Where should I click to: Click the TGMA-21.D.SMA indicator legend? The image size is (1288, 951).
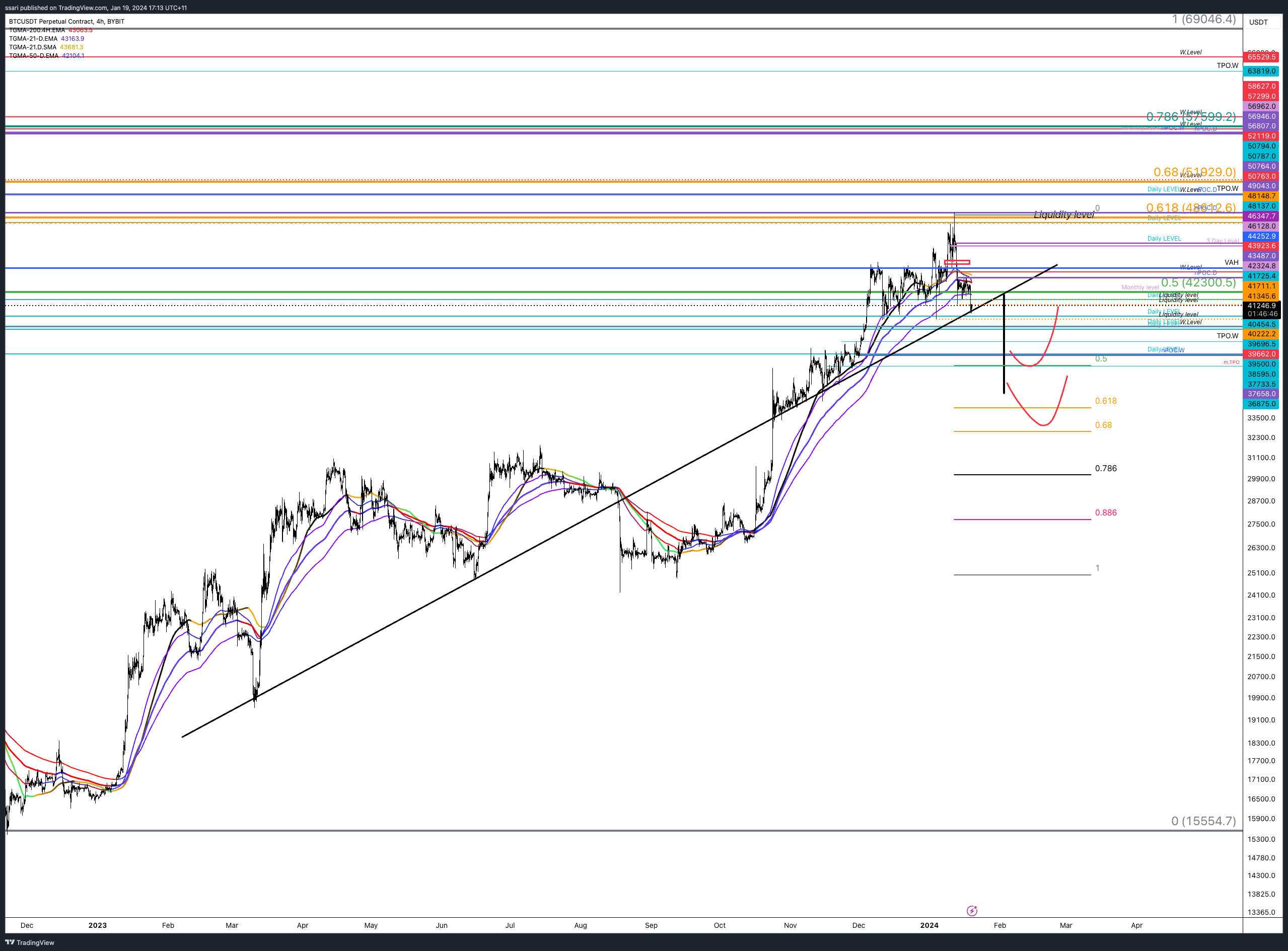point(46,47)
